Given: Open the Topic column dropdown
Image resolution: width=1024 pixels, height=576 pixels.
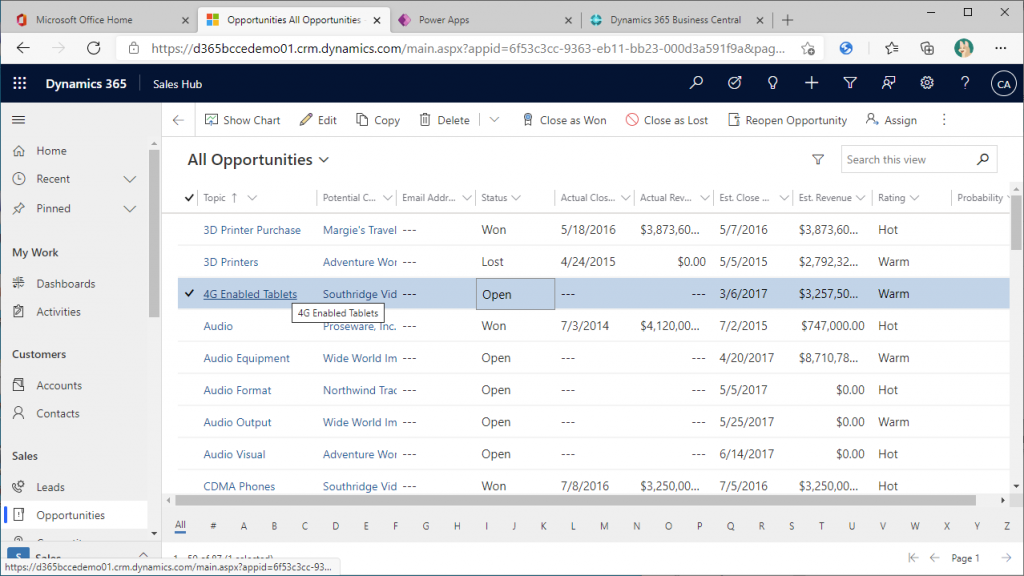Looking at the screenshot, I should click(252, 198).
